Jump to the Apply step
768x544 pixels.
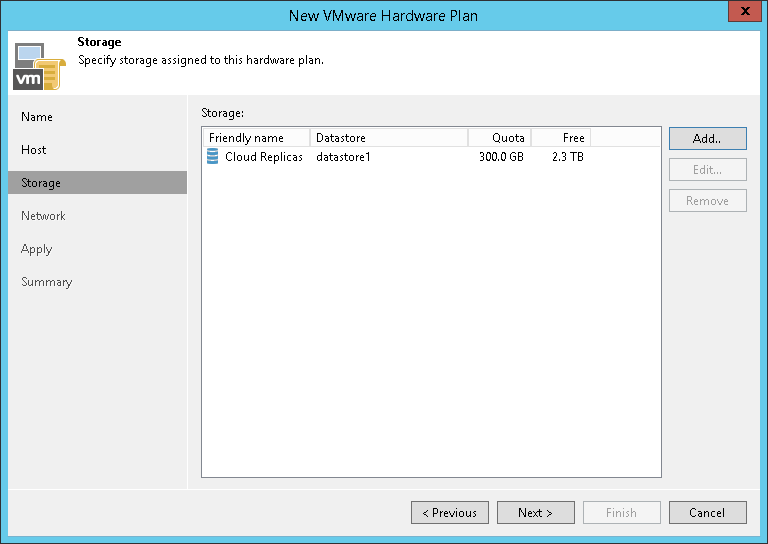click(x=37, y=249)
